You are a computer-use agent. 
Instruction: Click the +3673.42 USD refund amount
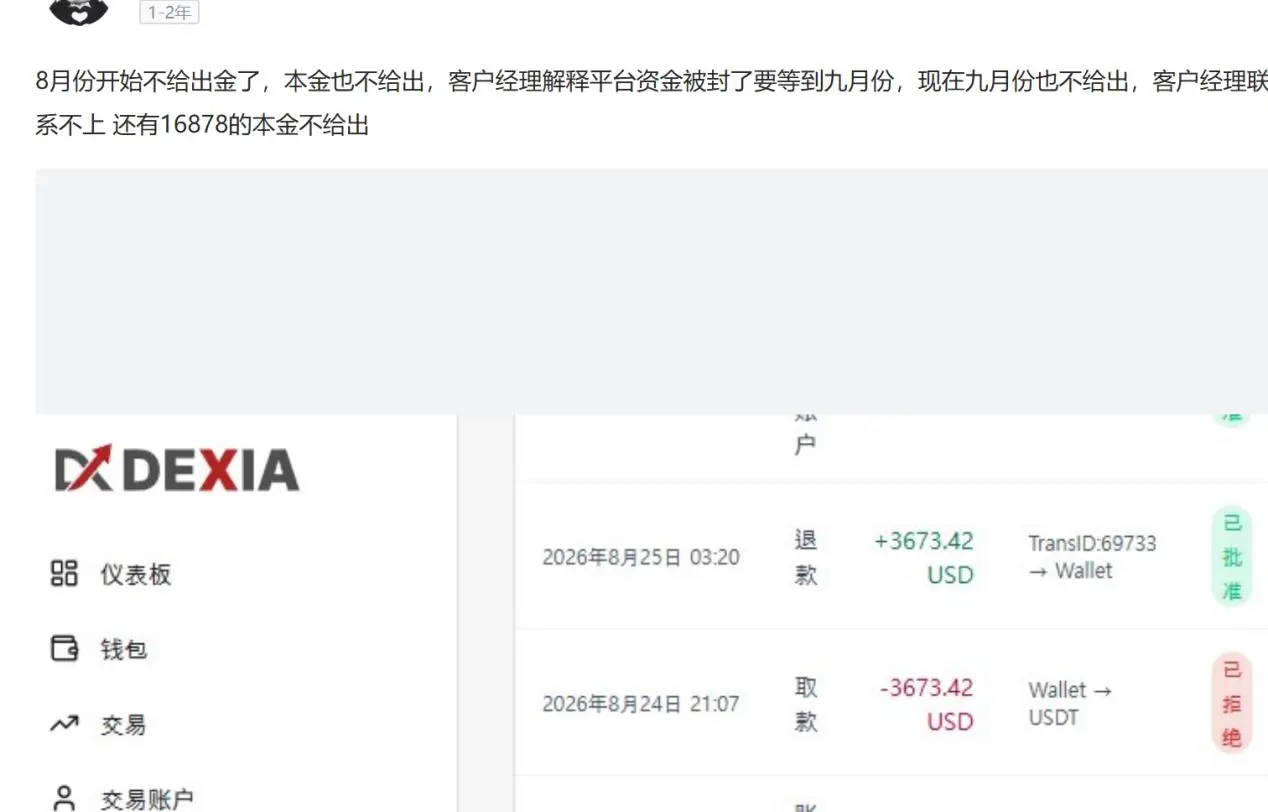(x=924, y=557)
